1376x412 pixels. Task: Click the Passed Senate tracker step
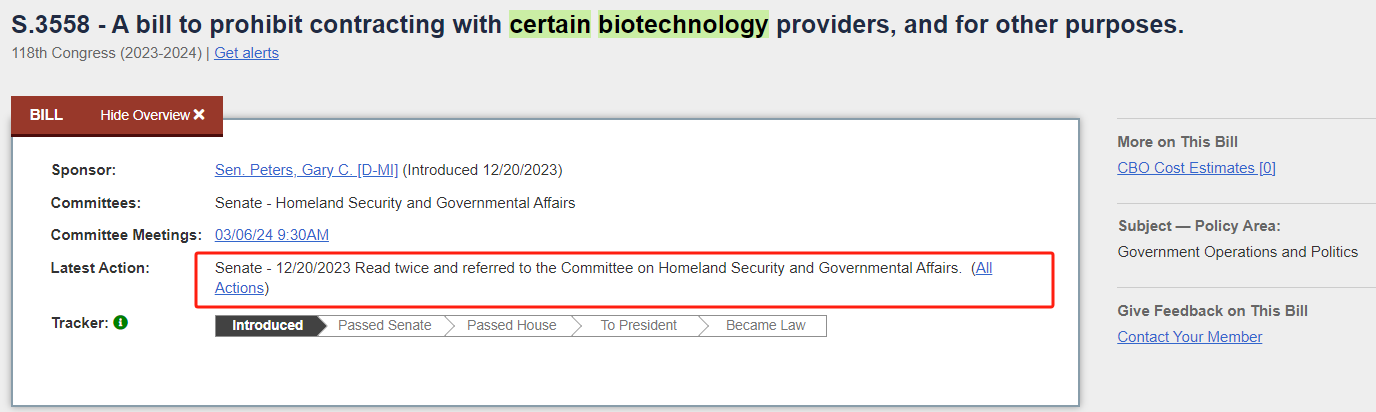[x=384, y=325]
